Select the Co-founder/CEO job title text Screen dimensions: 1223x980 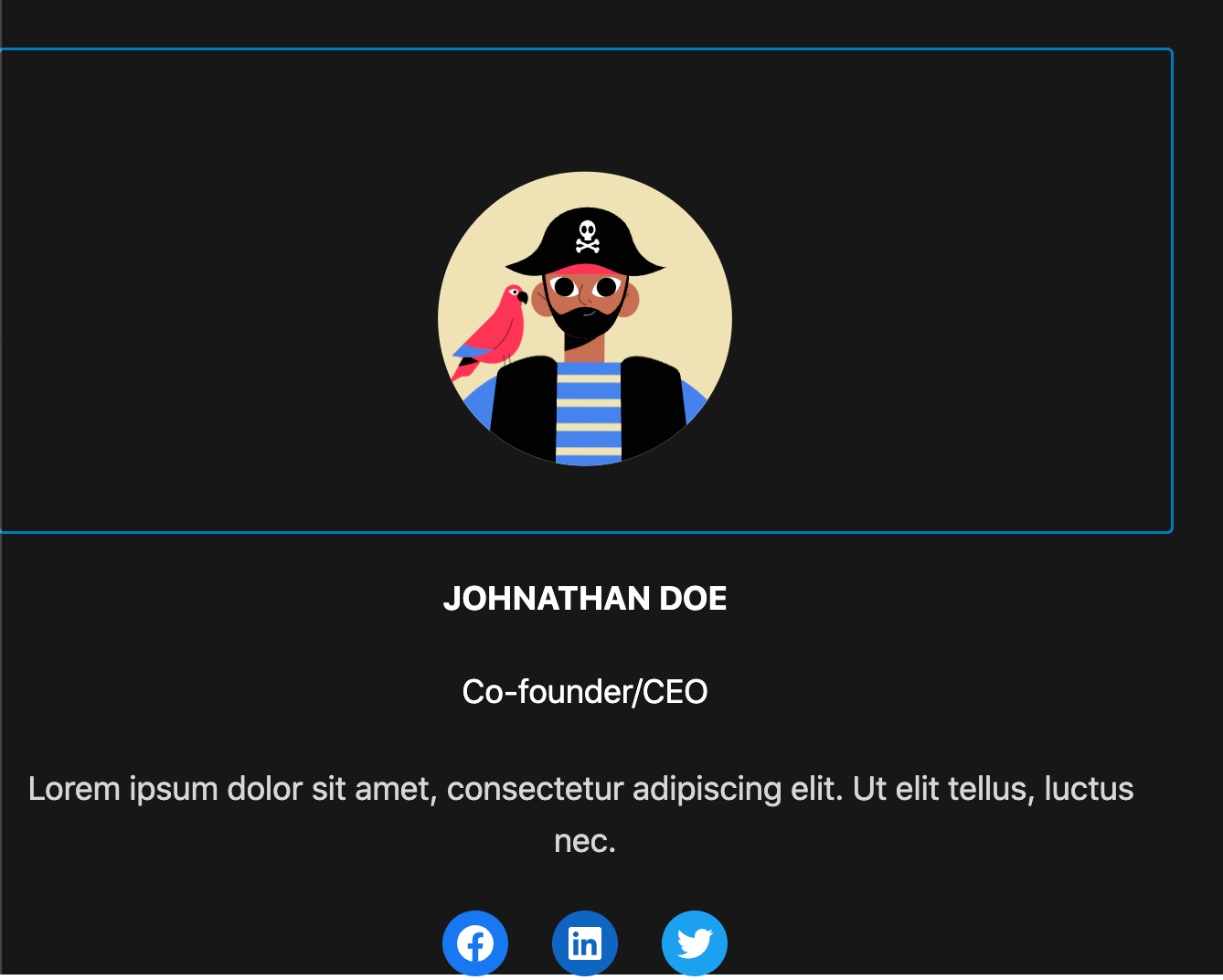[x=585, y=692]
